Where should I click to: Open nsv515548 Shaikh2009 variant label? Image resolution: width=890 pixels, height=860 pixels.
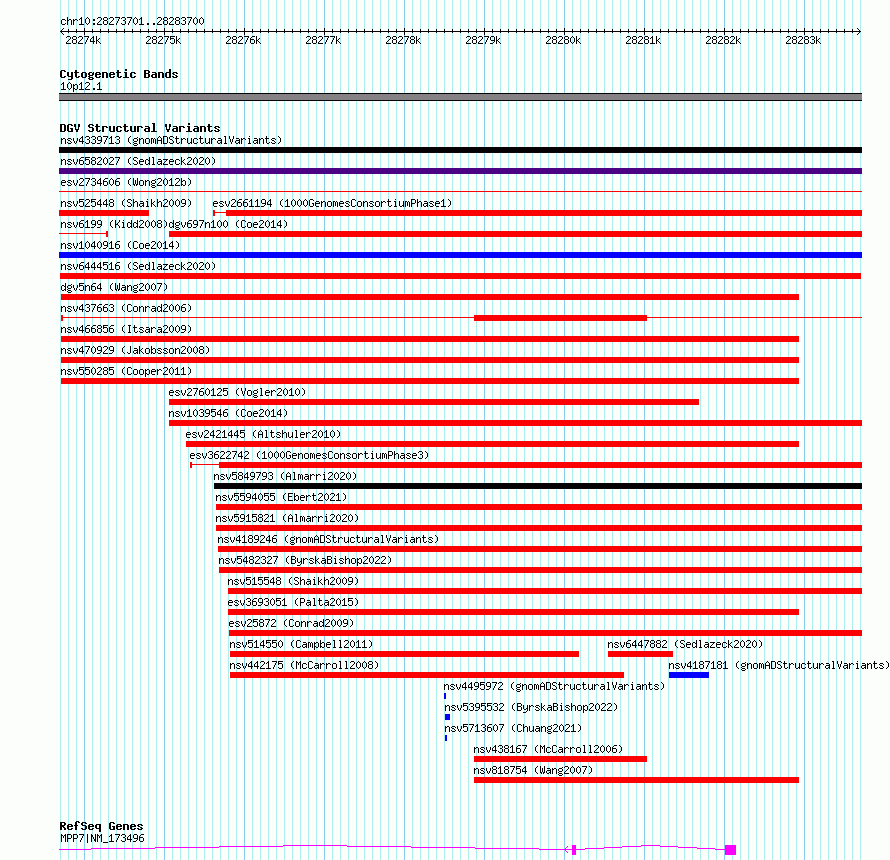(293, 581)
